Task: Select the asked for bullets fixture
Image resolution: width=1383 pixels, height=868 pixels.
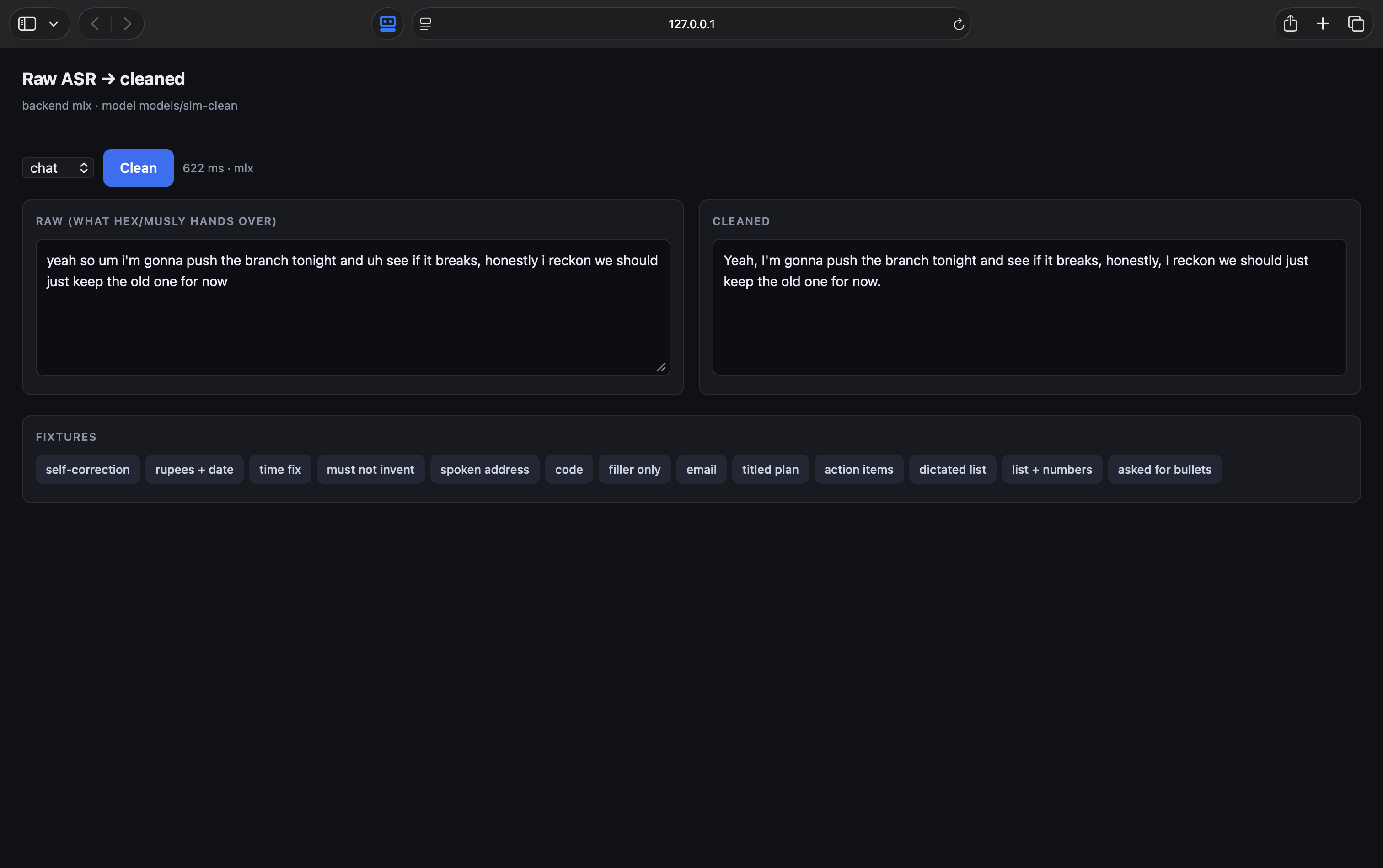Action: pos(1164,469)
